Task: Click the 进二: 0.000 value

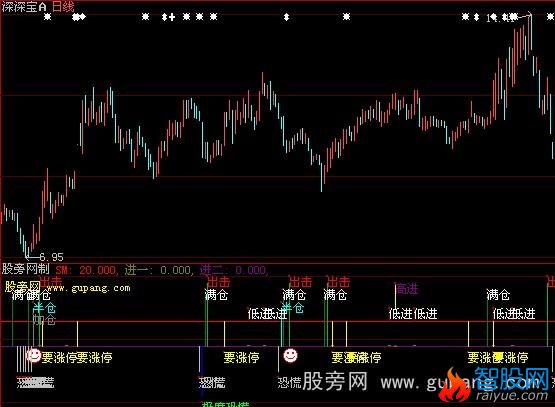Action: click(234, 270)
